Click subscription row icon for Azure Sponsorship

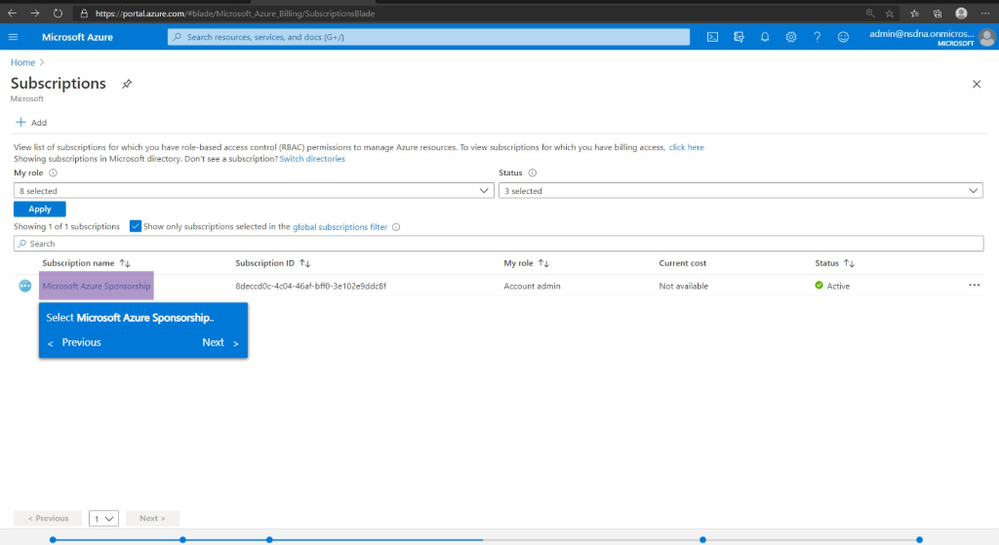(x=25, y=286)
